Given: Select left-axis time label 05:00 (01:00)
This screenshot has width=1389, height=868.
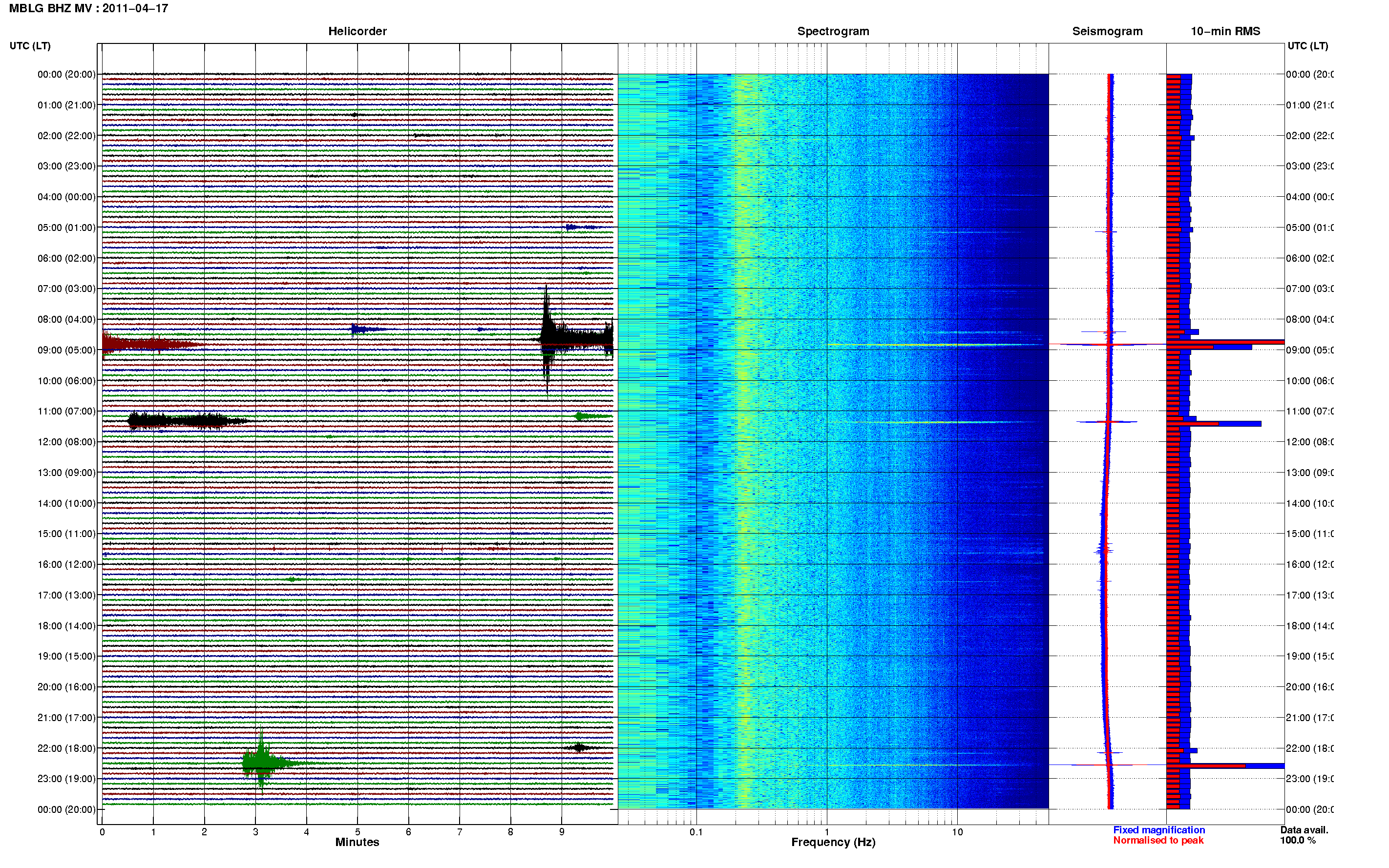Looking at the screenshot, I should [x=66, y=228].
